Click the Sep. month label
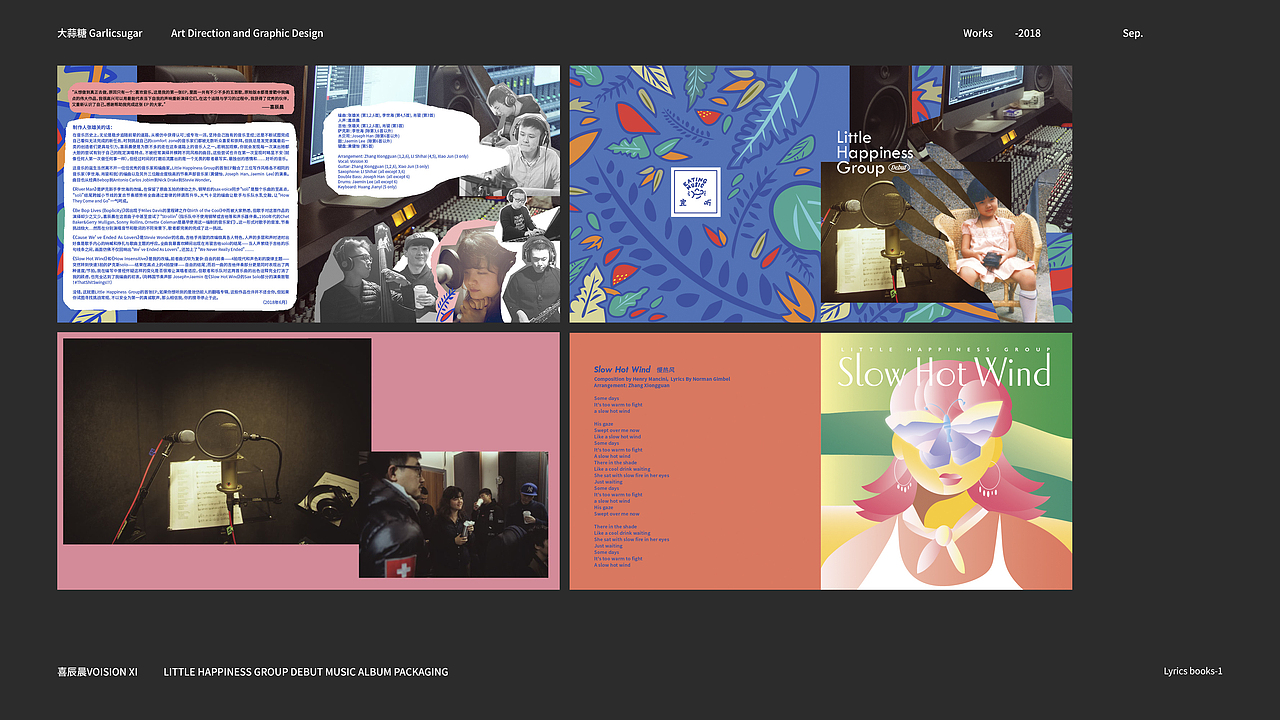Image resolution: width=1280 pixels, height=720 pixels. tap(1133, 33)
